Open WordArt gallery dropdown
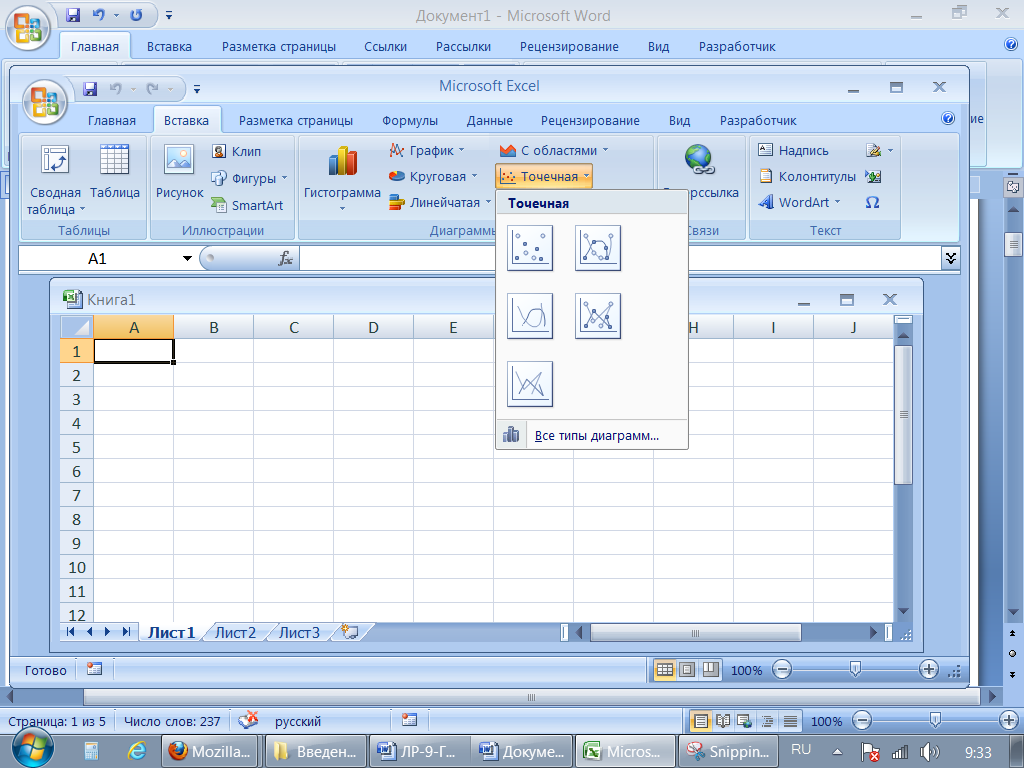 click(x=799, y=202)
